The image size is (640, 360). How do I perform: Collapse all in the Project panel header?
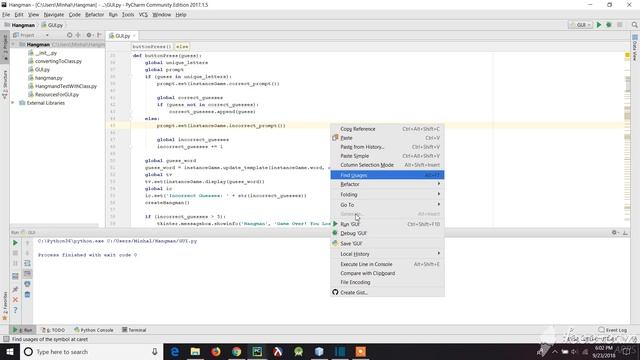(78, 35)
